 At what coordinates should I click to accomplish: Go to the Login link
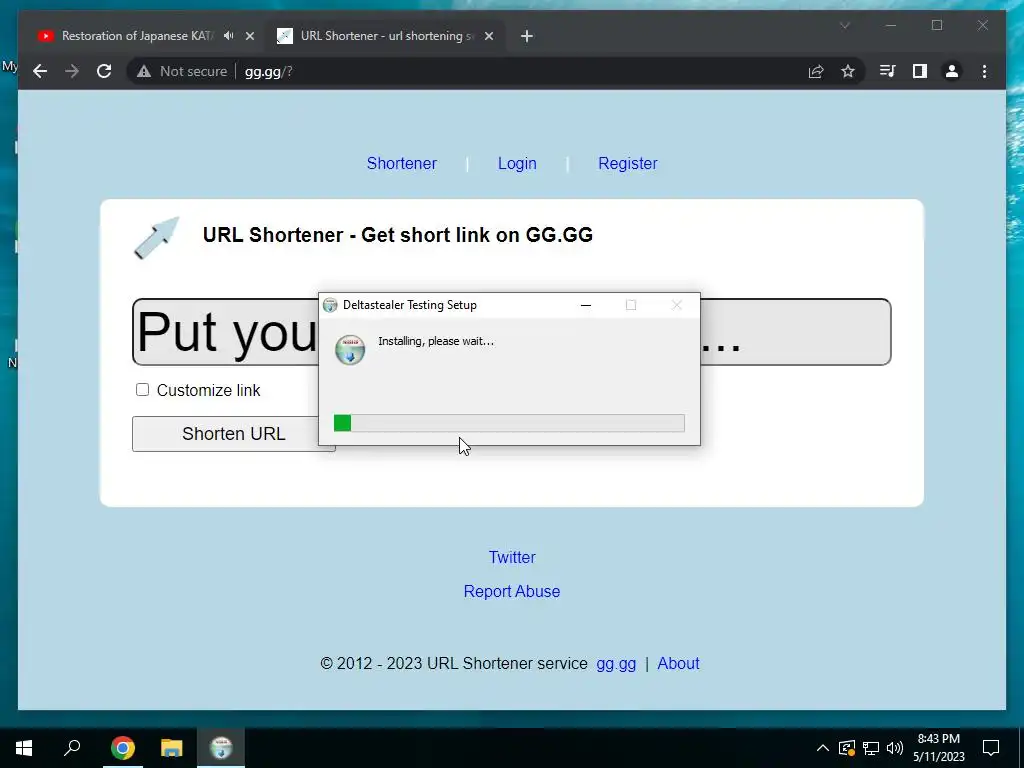tap(517, 163)
